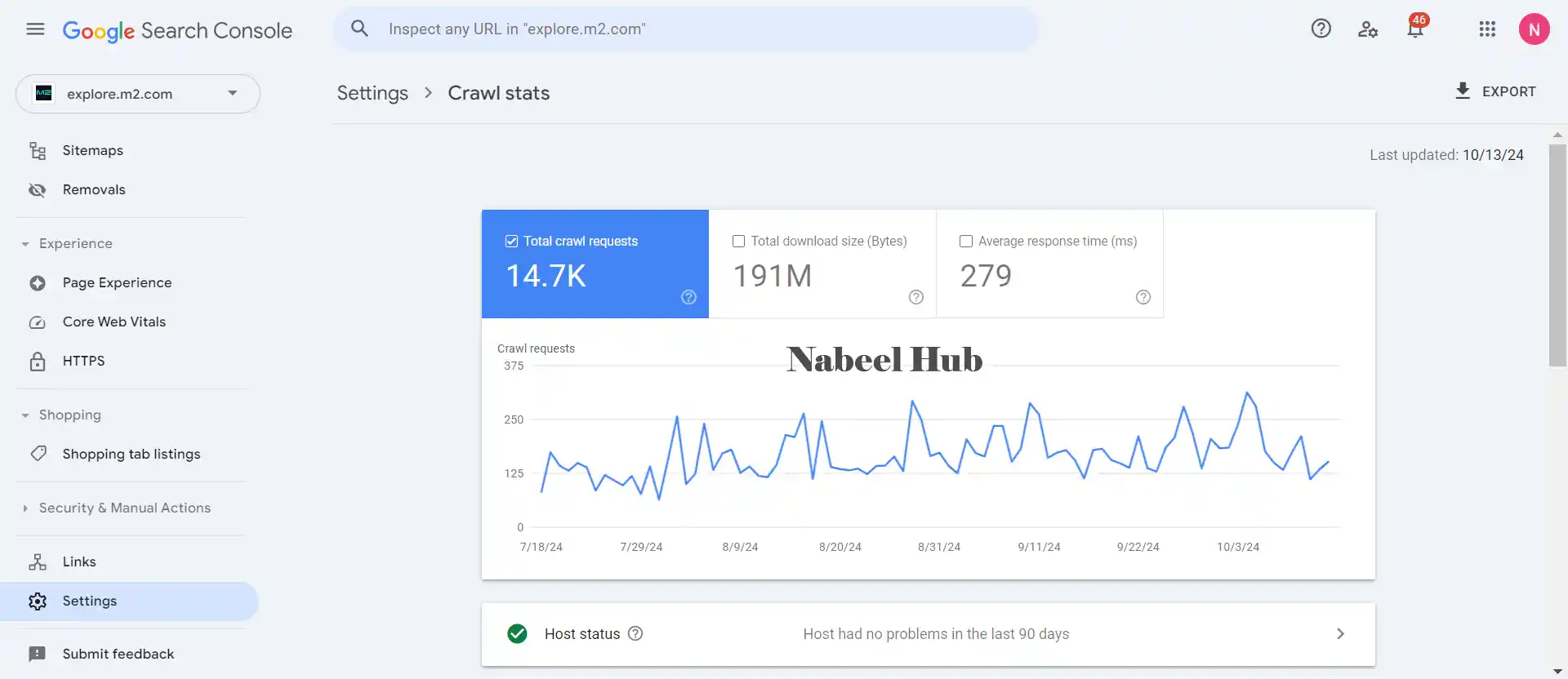
Task: Collapse the Experience section
Action: coord(25,244)
